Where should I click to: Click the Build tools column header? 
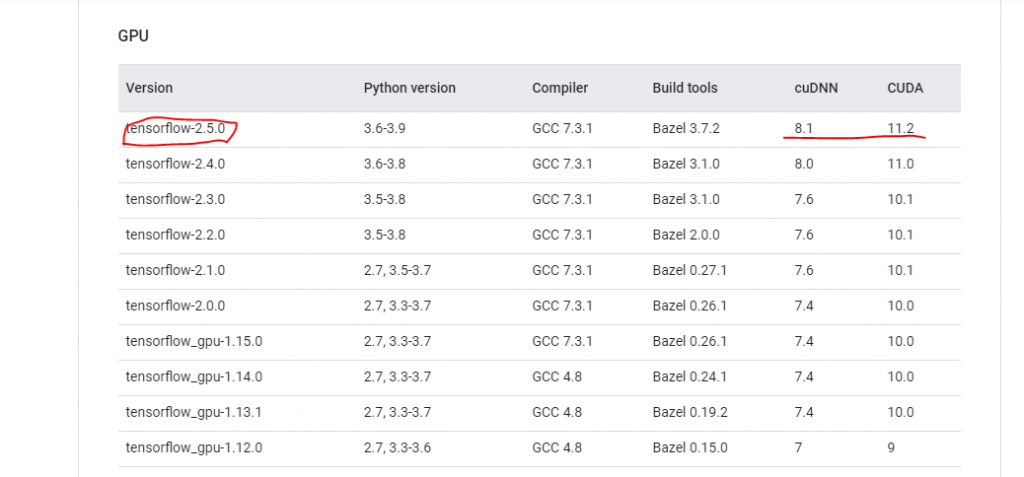[684, 88]
